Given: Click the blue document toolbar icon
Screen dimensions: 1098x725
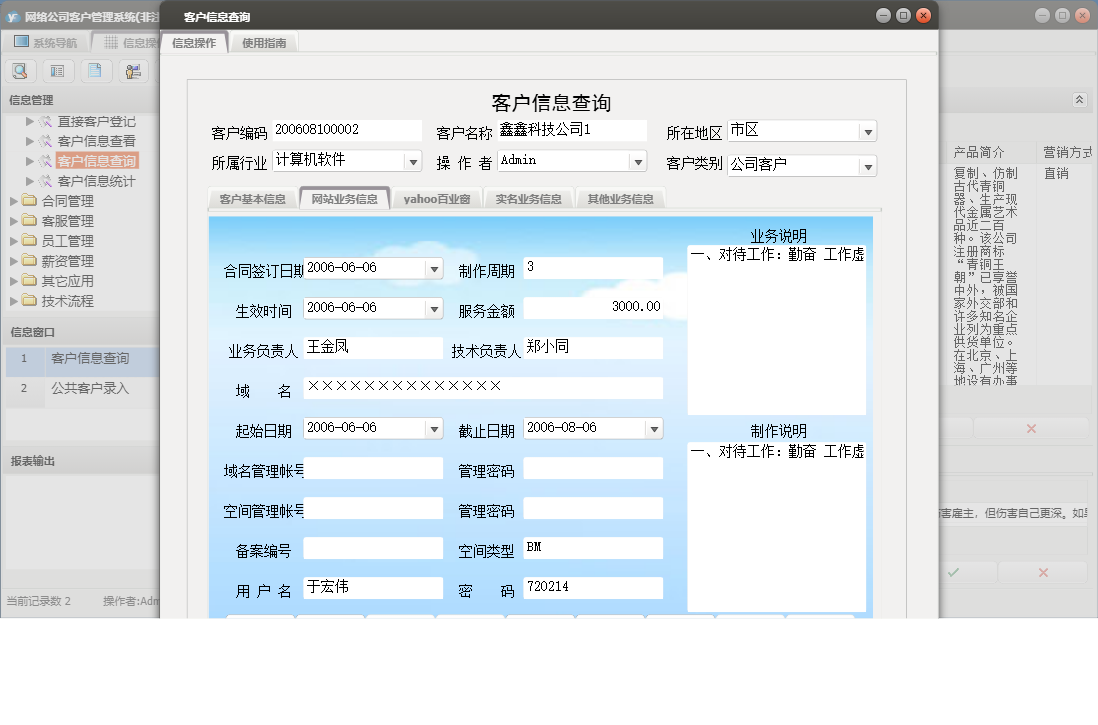Looking at the screenshot, I should coord(94,70).
